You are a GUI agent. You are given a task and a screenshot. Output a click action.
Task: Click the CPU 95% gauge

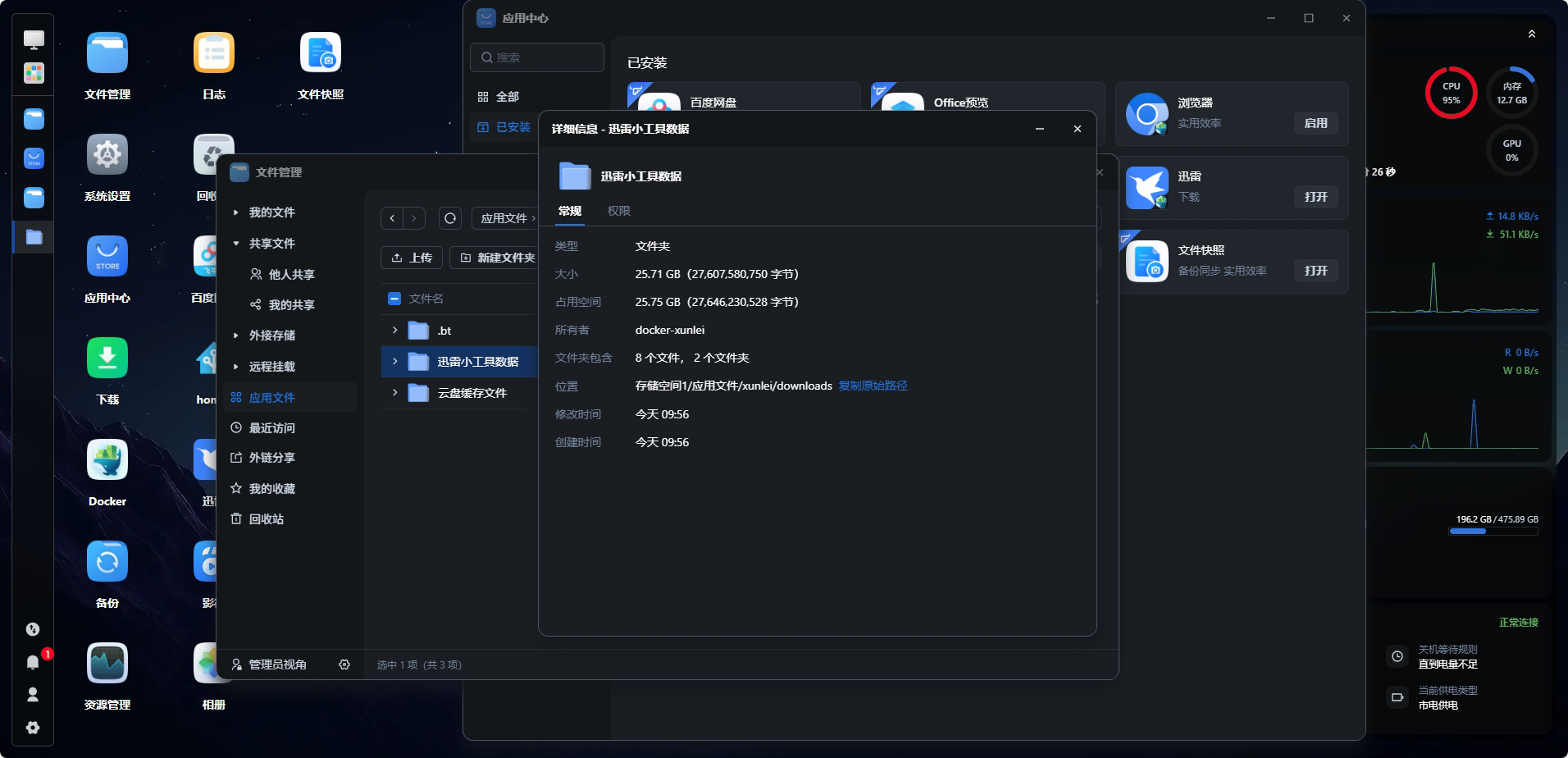coord(1451,93)
